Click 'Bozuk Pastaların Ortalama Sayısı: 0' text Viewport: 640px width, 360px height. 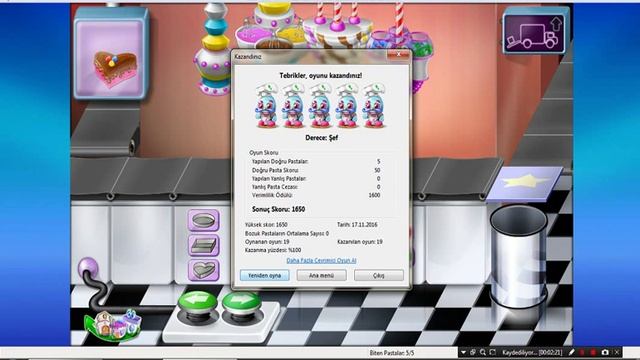tap(287, 233)
